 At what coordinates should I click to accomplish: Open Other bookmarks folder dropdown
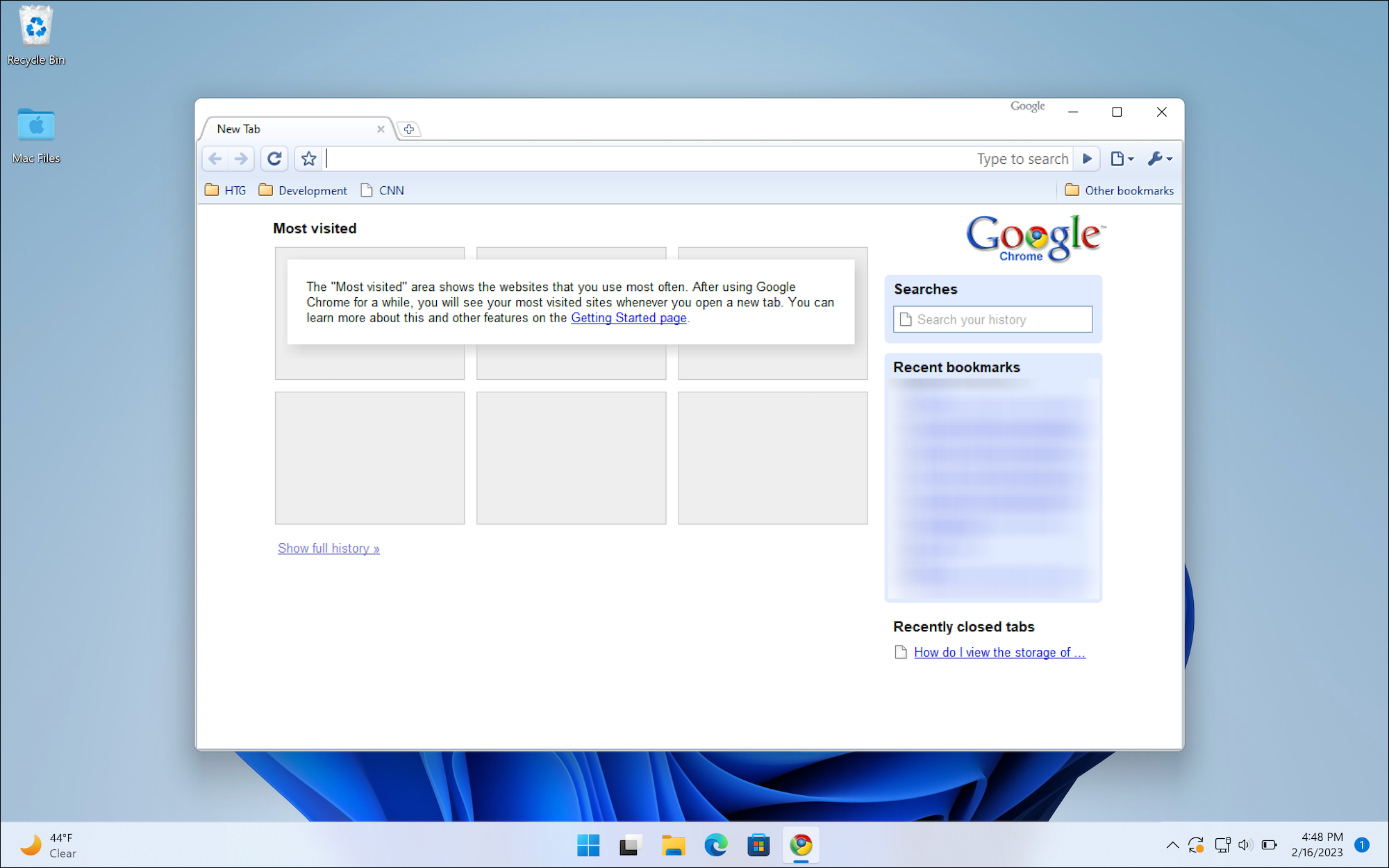pyautogui.click(x=1119, y=190)
